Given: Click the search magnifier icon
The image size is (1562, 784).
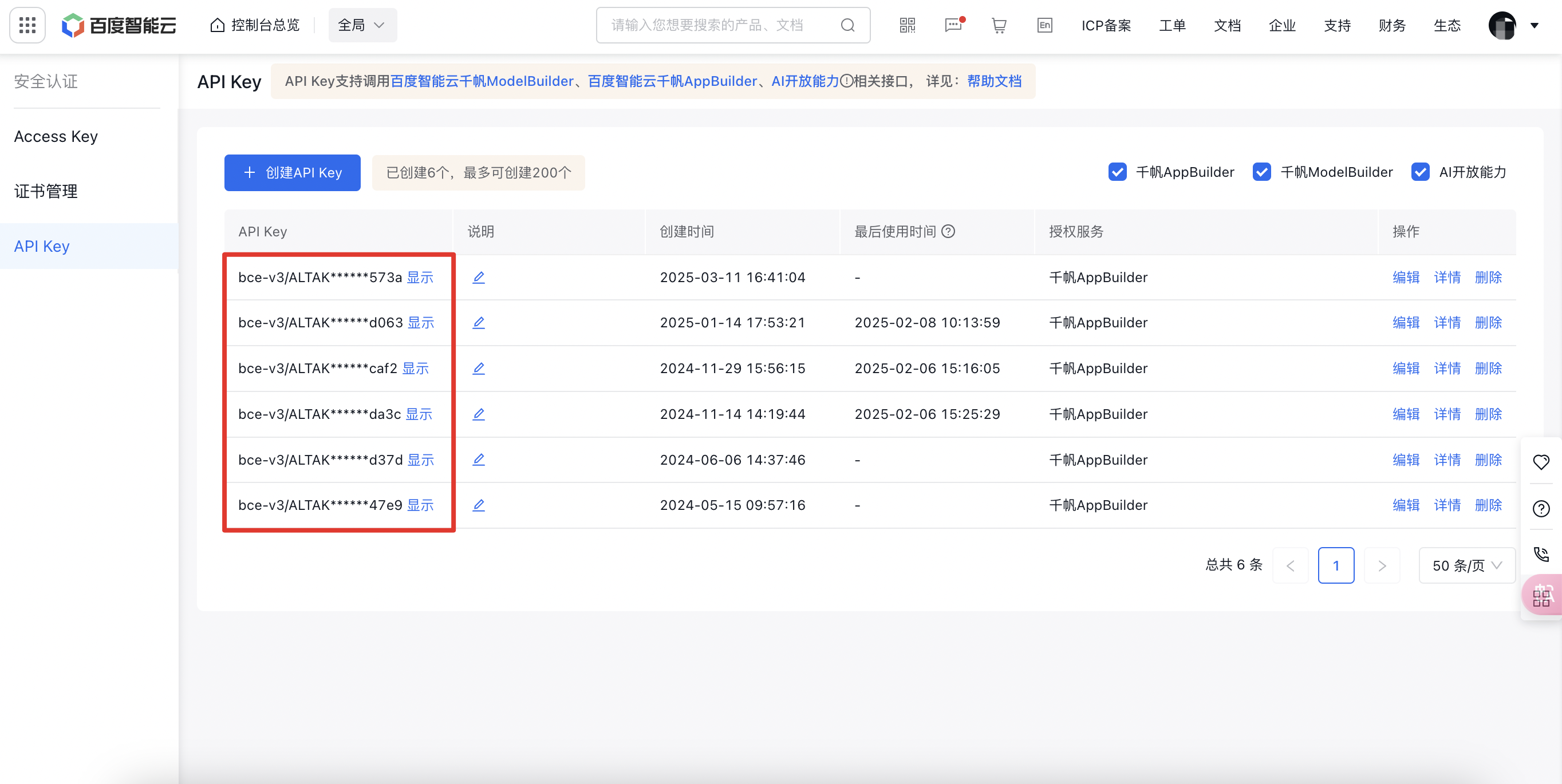Looking at the screenshot, I should [847, 25].
